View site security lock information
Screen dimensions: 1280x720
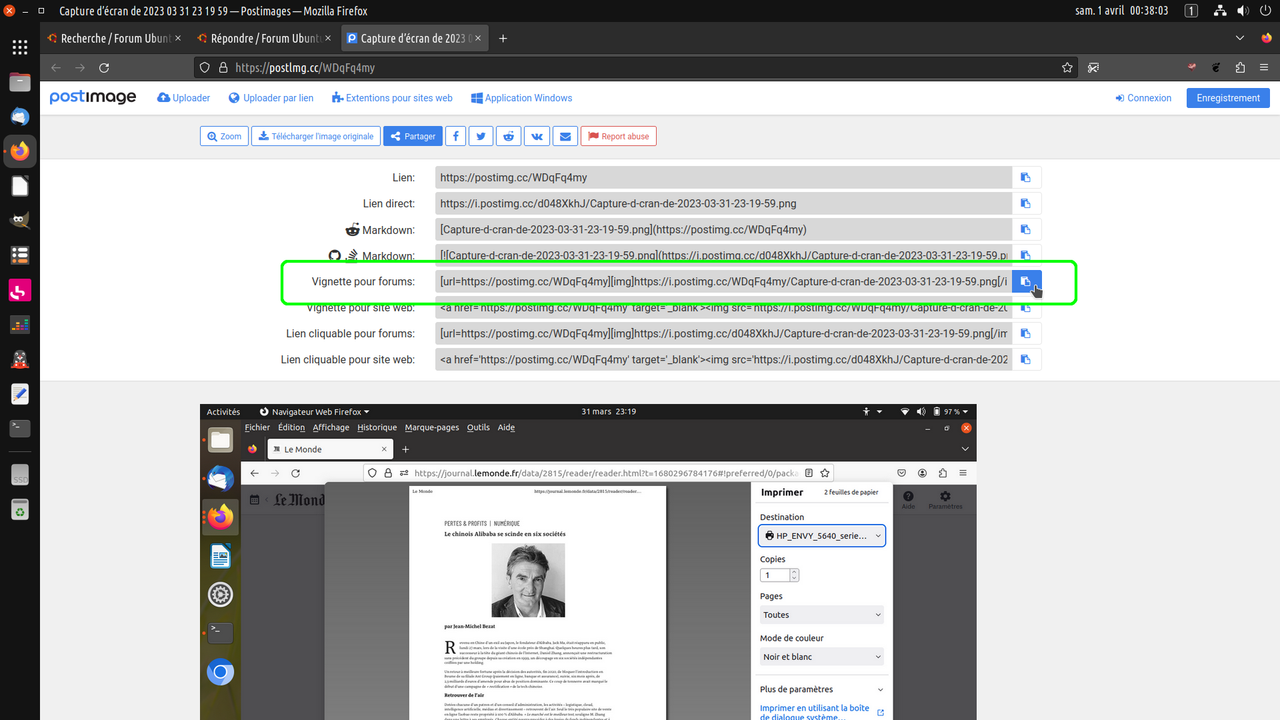[223, 68]
